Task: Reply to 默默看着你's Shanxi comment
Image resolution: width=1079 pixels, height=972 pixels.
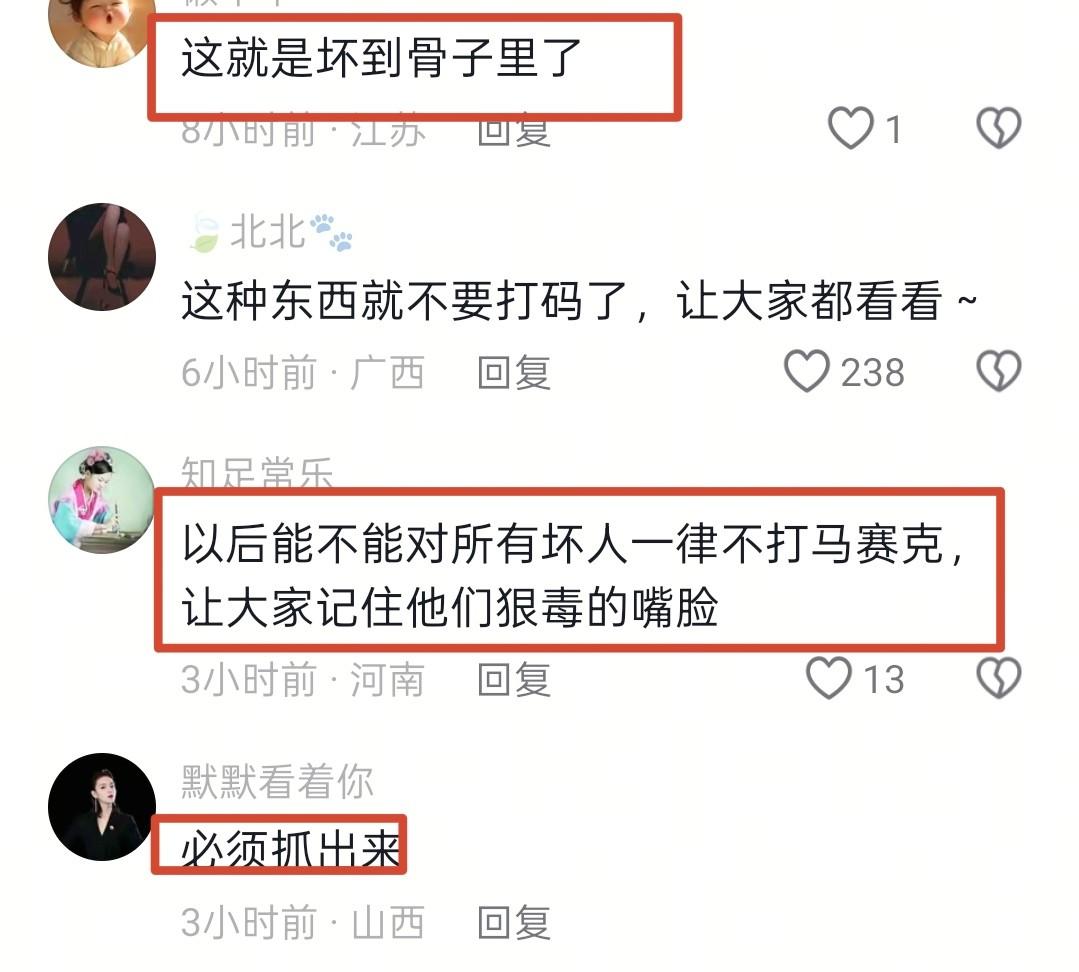Action: pyautogui.click(x=514, y=922)
